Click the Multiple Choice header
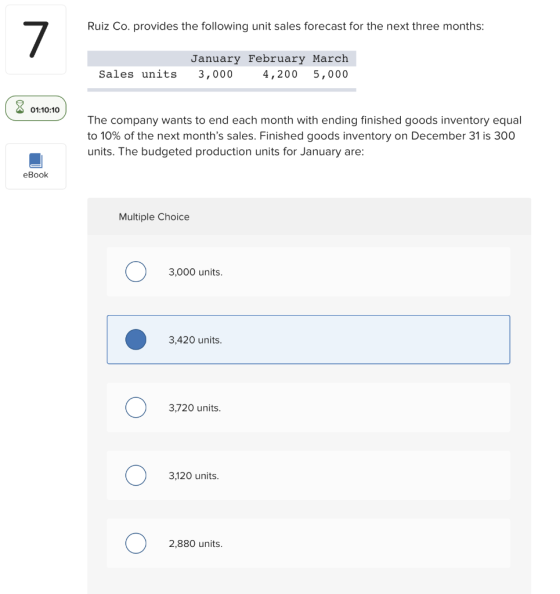560x594 pixels. 154,217
